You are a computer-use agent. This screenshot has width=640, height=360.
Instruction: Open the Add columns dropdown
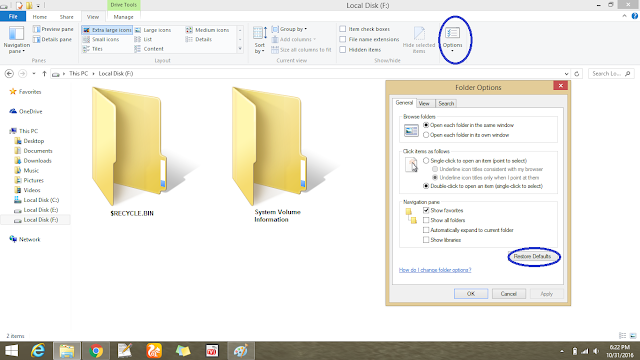click(x=294, y=39)
